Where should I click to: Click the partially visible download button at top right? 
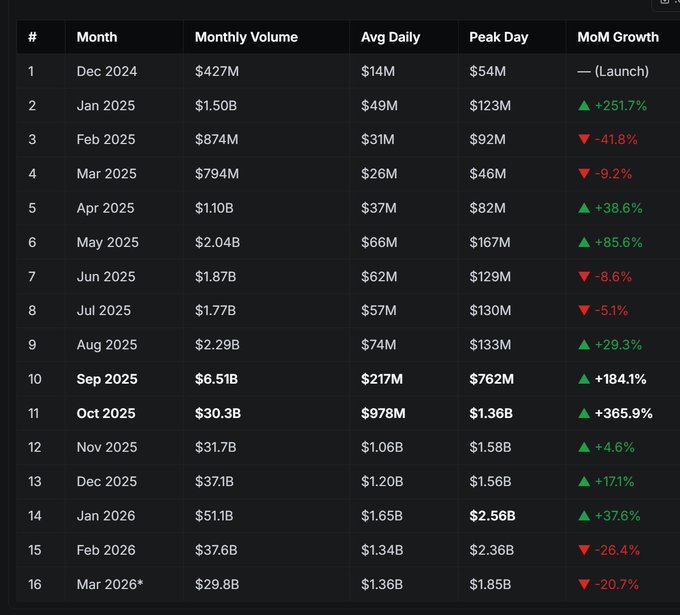667,3
